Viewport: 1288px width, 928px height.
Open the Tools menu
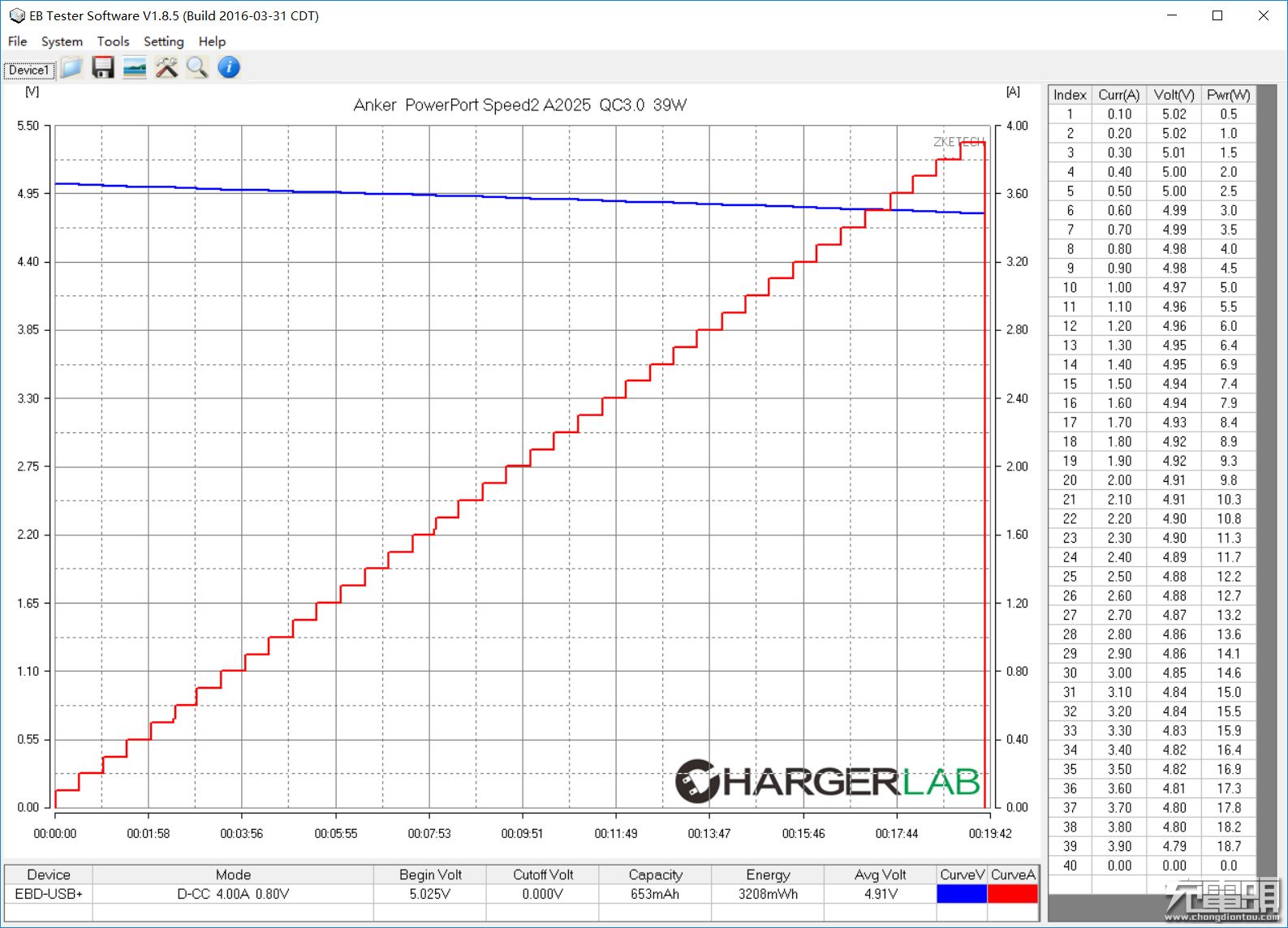tap(113, 41)
